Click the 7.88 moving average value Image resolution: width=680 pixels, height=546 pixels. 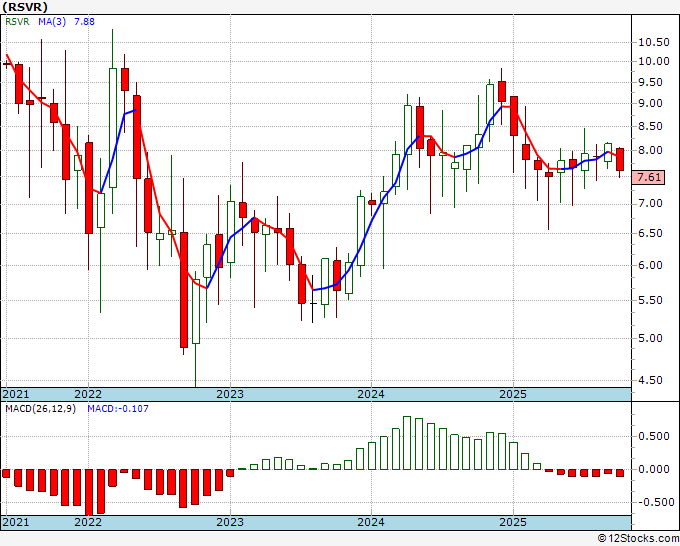[84, 22]
